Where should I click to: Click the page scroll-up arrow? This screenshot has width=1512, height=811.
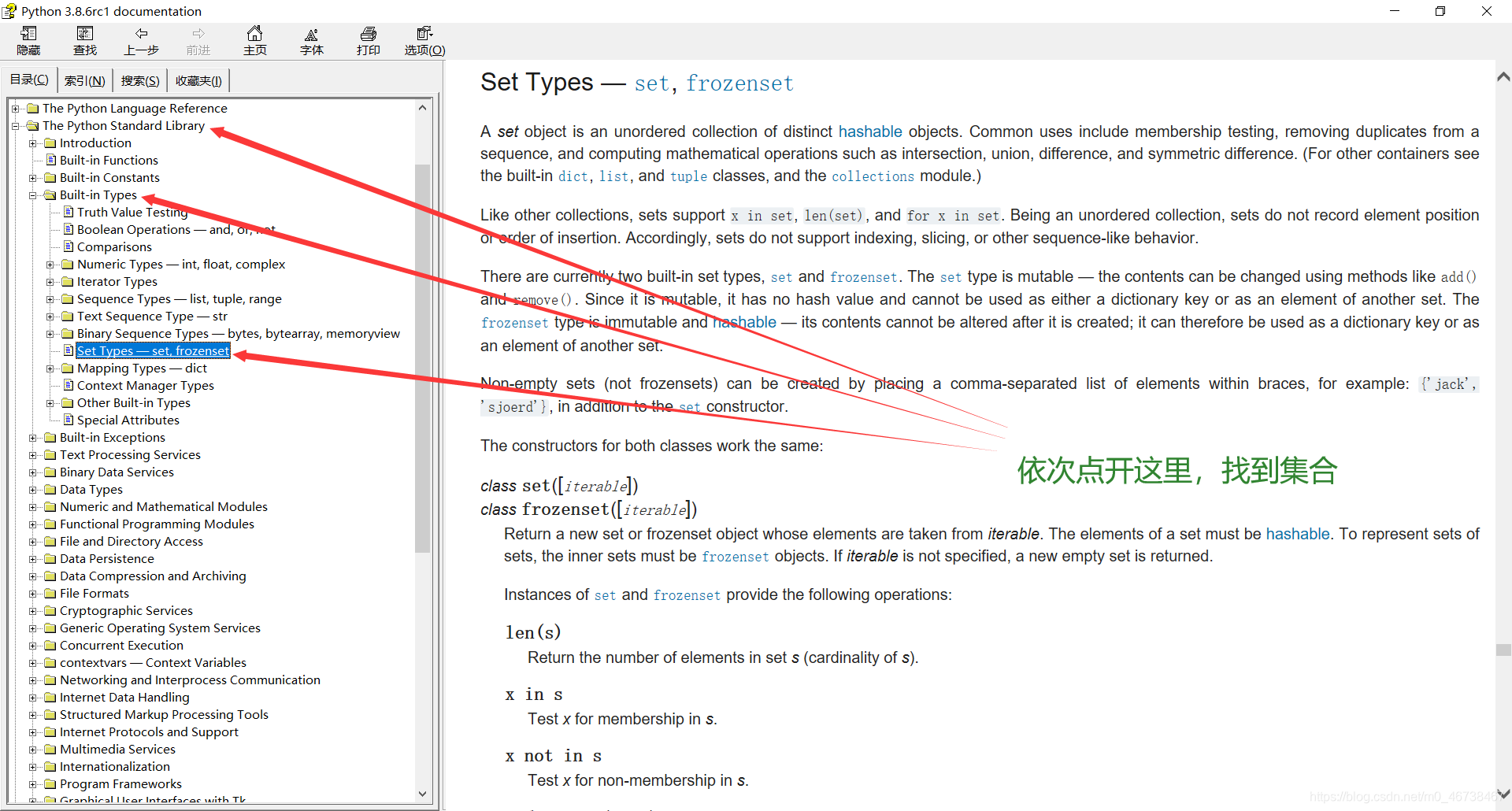1503,77
